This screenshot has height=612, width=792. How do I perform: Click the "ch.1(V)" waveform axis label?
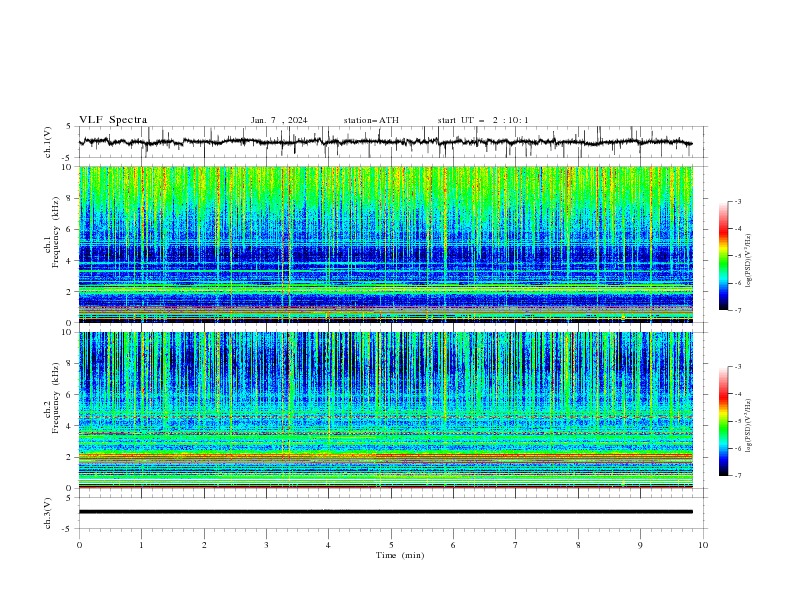[48, 142]
